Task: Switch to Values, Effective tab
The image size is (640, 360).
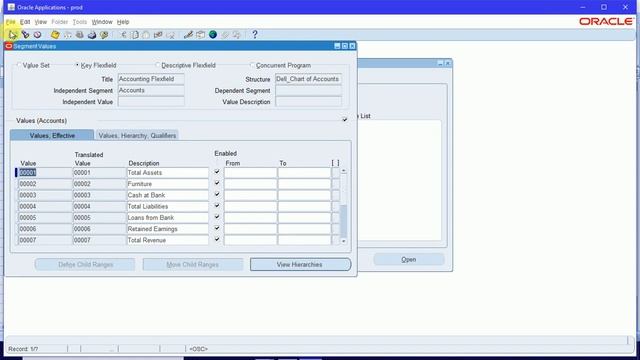Action: [52, 135]
